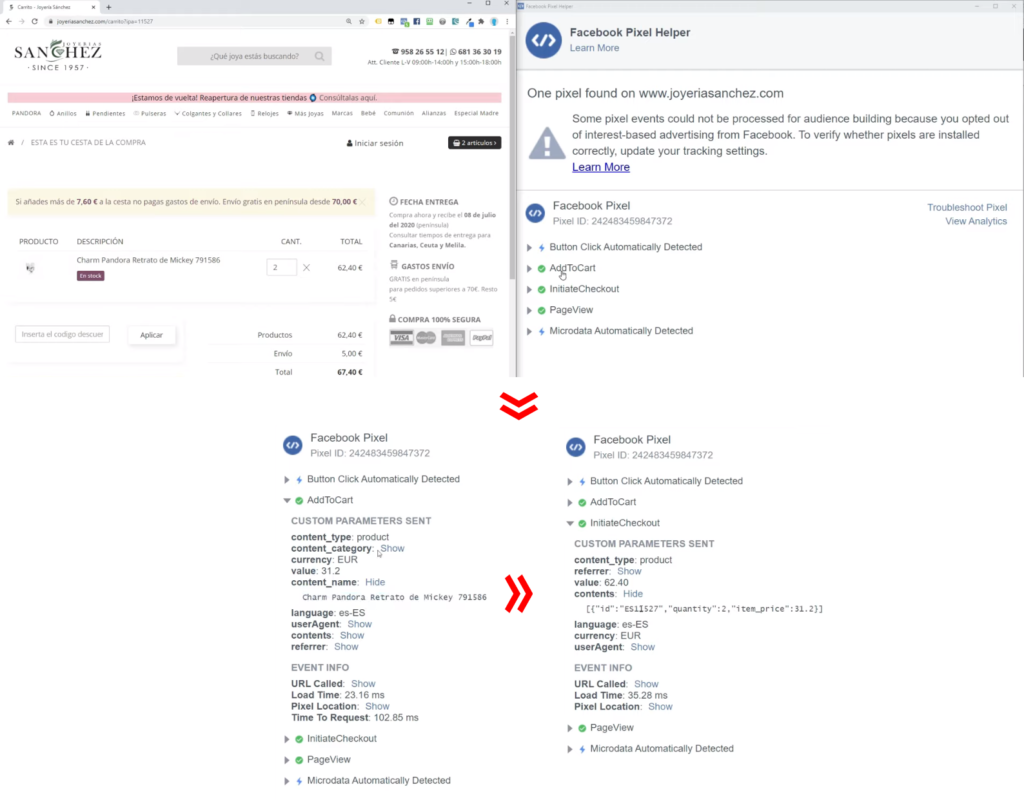Select the VISA payment icon
Image resolution: width=1024 pixels, height=800 pixels.
coord(401,337)
